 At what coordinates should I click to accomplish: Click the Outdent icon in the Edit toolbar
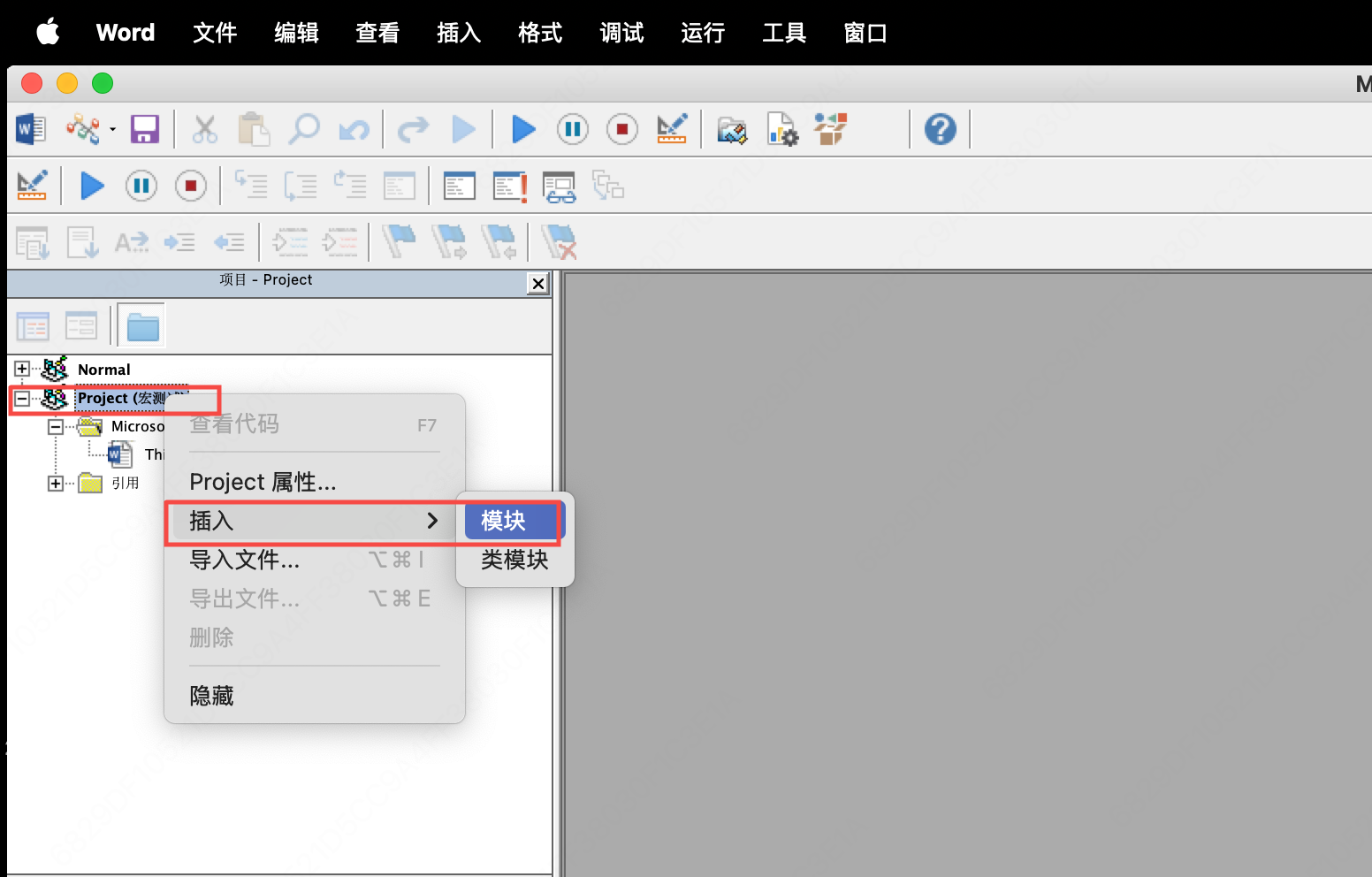pos(229,242)
